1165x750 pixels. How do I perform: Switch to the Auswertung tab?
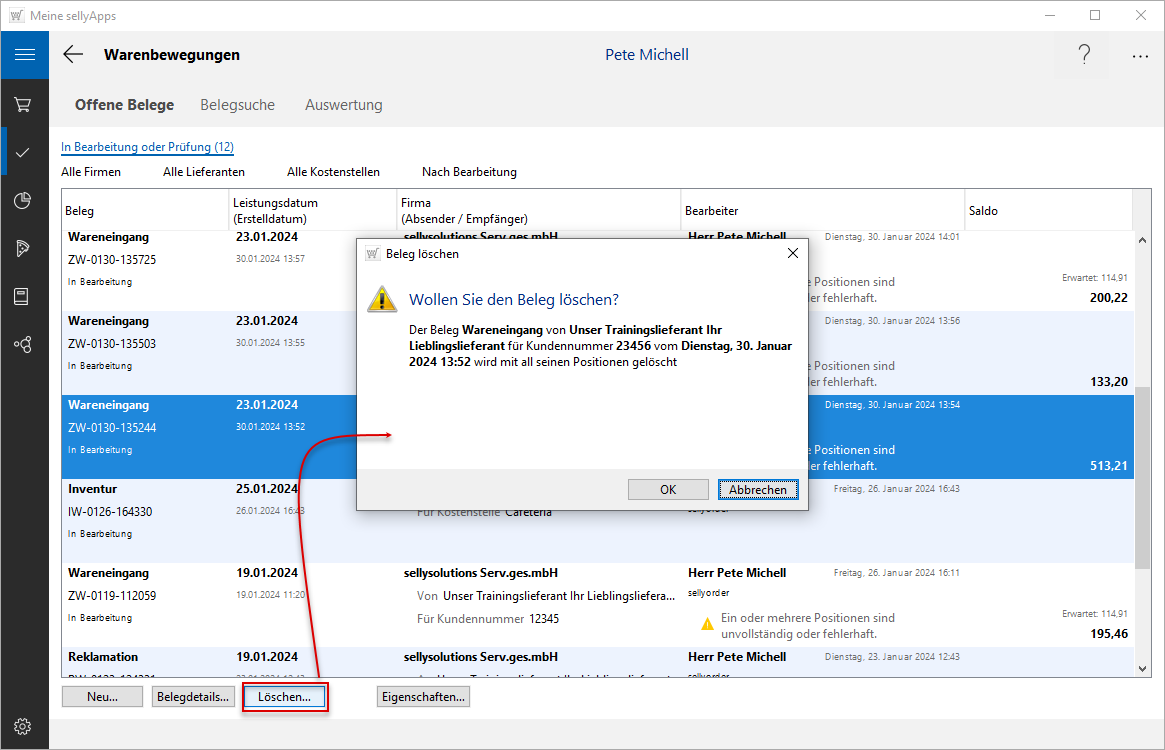[x=343, y=105]
